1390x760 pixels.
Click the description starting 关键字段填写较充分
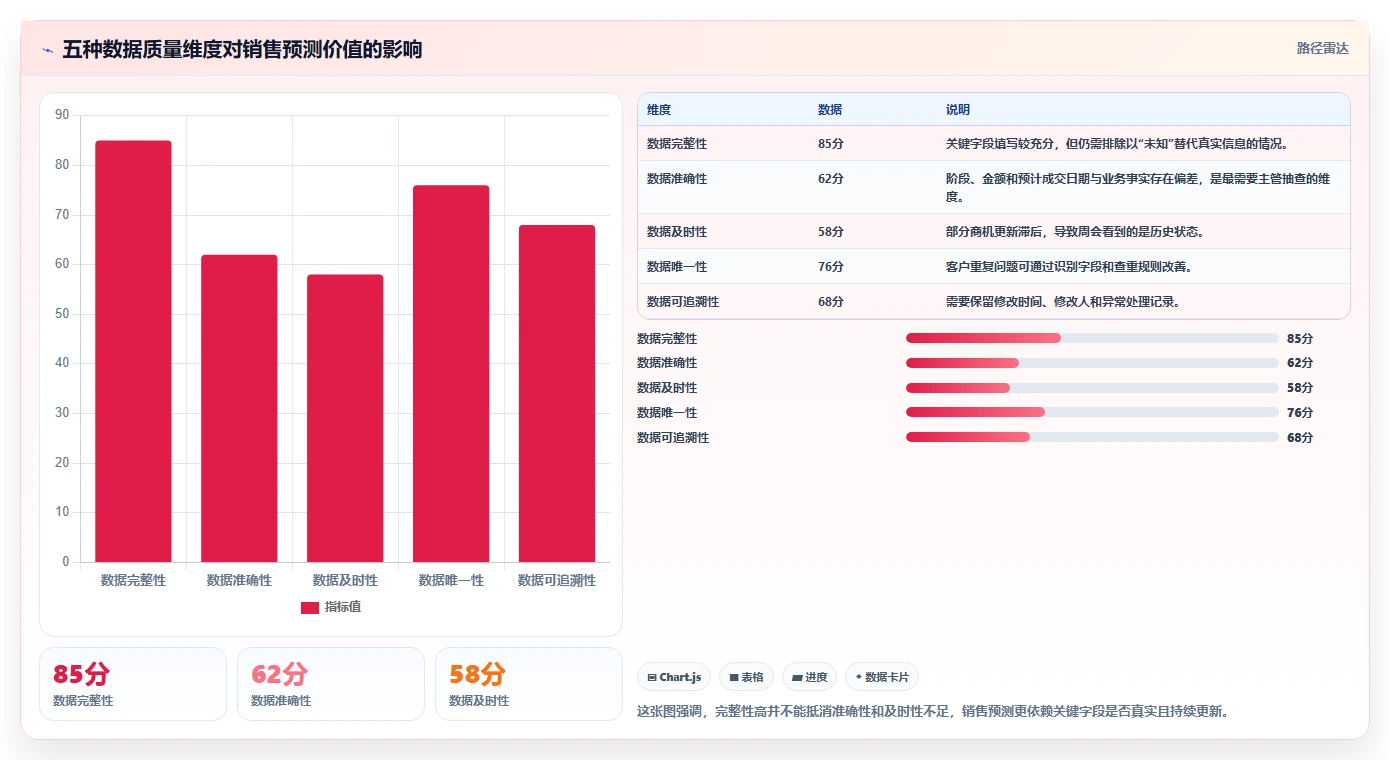pyautogui.click(x=1117, y=144)
